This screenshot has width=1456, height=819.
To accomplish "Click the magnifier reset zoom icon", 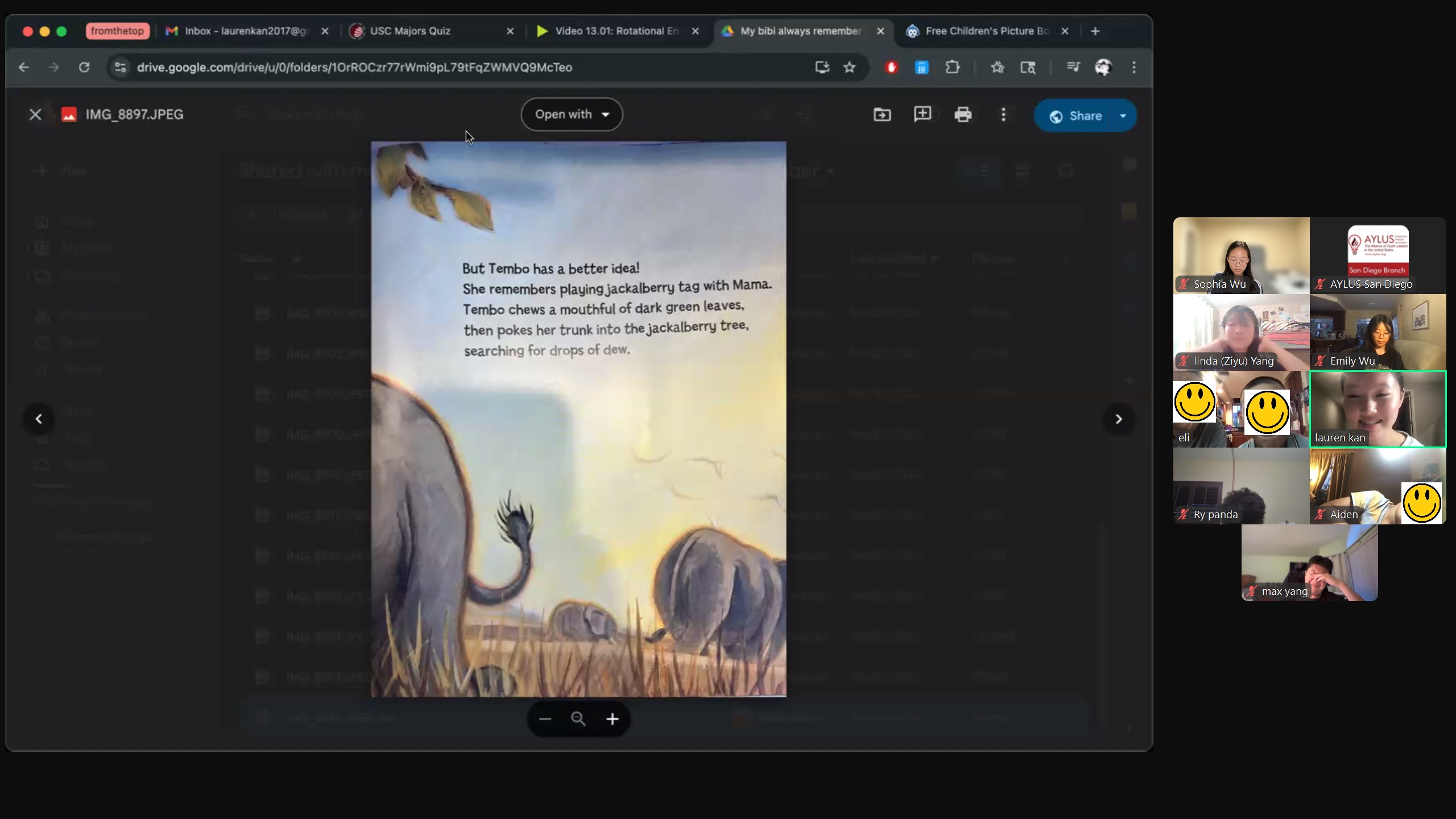I will [578, 719].
